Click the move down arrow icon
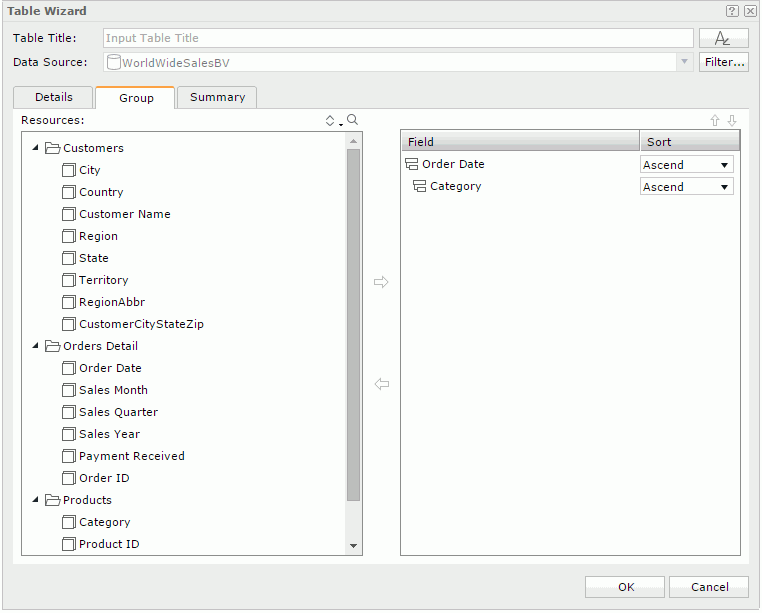 [x=732, y=120]
